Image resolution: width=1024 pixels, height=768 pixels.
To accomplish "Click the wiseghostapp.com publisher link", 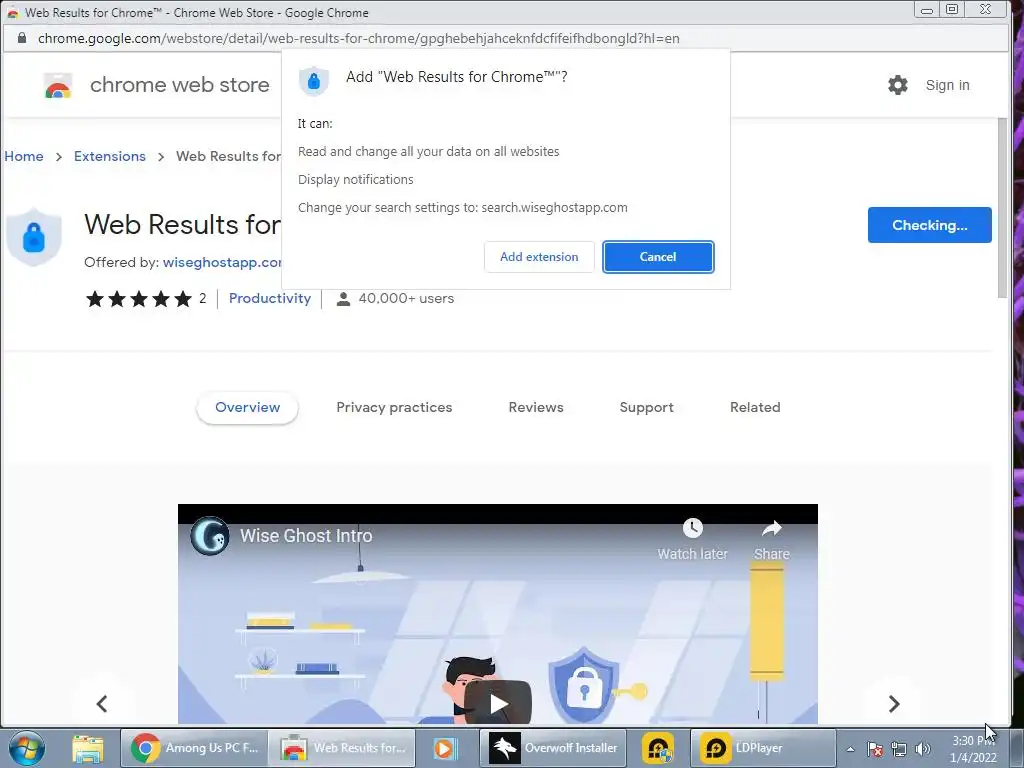I will [x=222, y=262].
